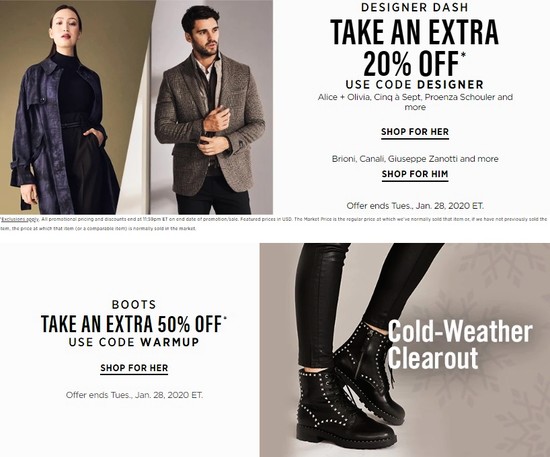Click the Market Price disclaimer text

pos(274,224)
